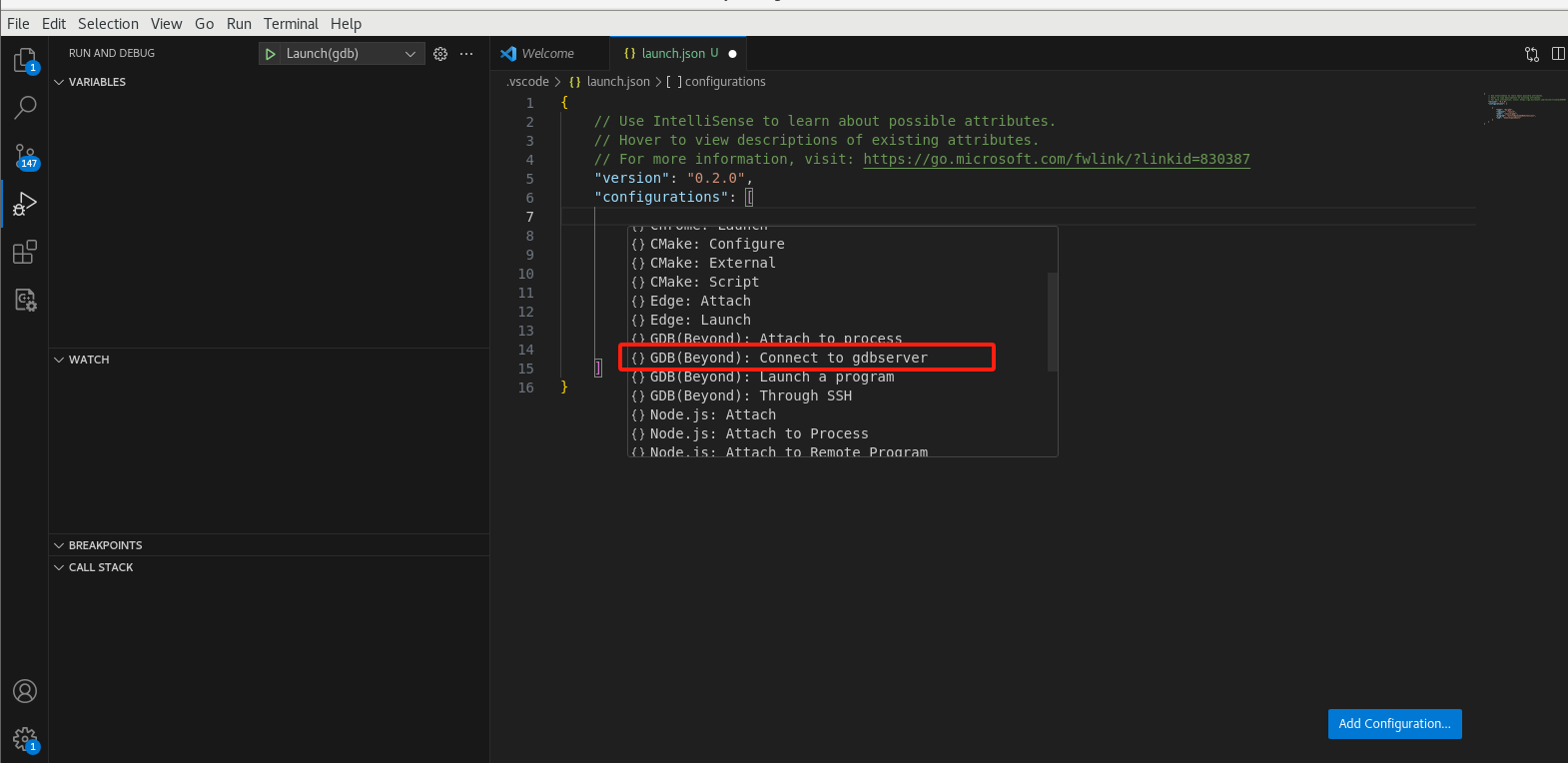Click the unsaved dot on launch.json tab
The height and width of the screenshot is (763, 1568).
coord(732,54)
